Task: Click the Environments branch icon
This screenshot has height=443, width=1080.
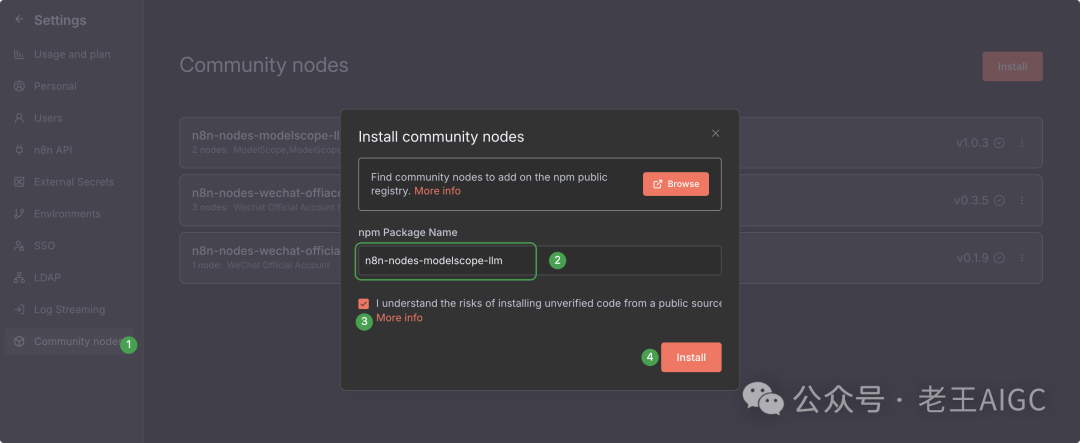Action: pos(19,214)
